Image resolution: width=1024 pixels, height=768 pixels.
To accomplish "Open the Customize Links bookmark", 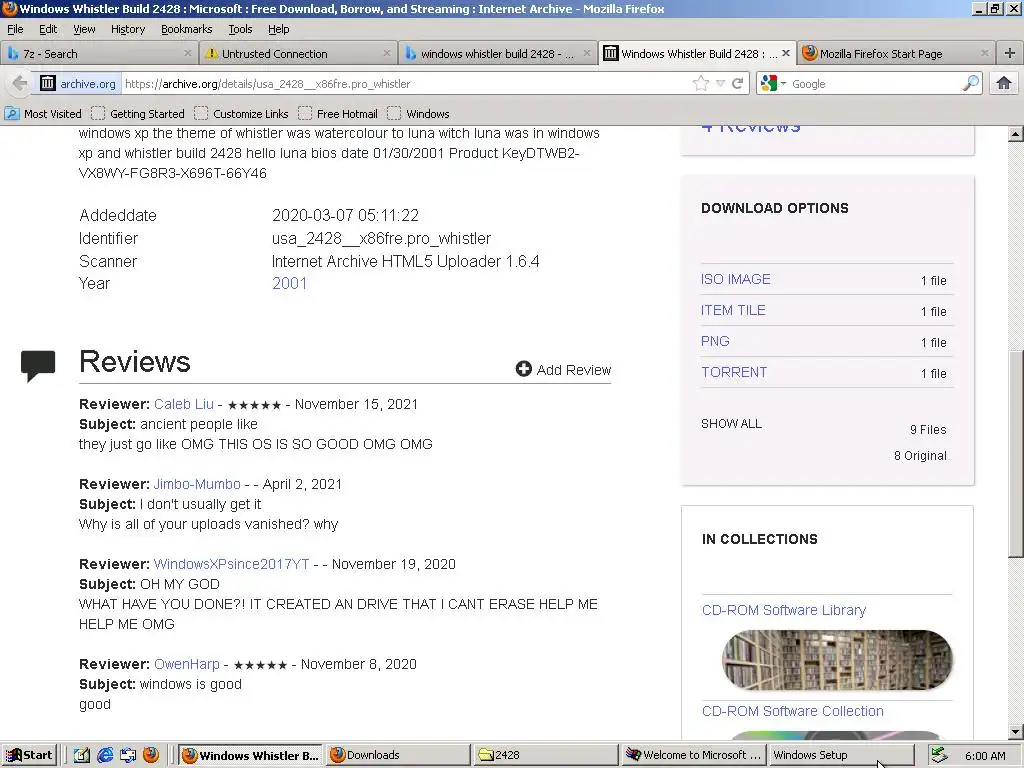I will [241, 114].
